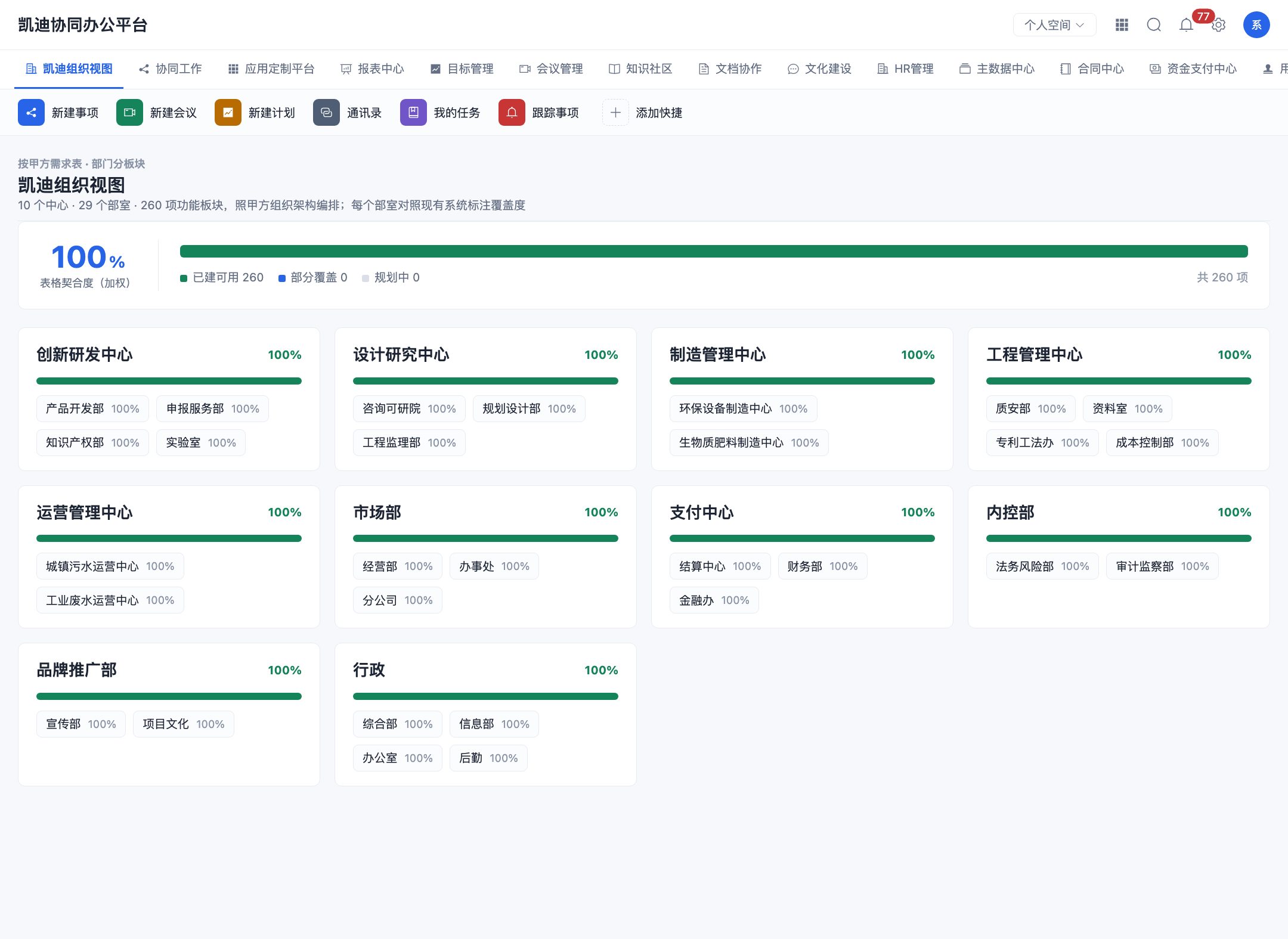Click the 合同中心 notebook icon
The width and height of the screenshot is (1288, 939).
point(1066,69)
